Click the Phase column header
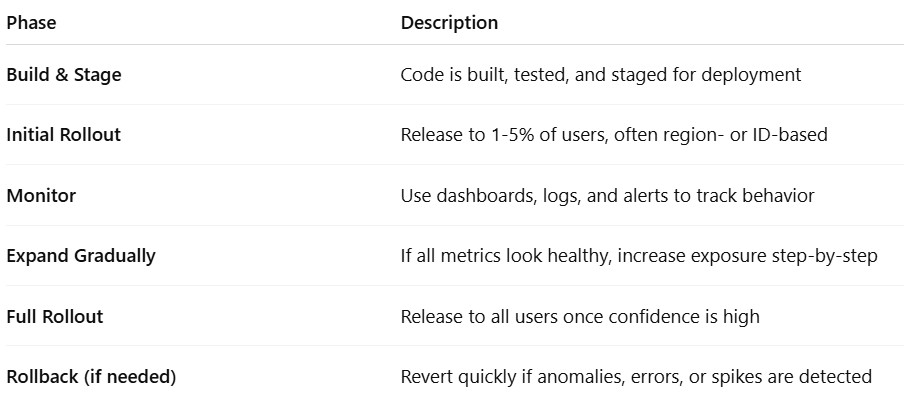This screenshot has width=904, height=398. (x=31, y=23)
